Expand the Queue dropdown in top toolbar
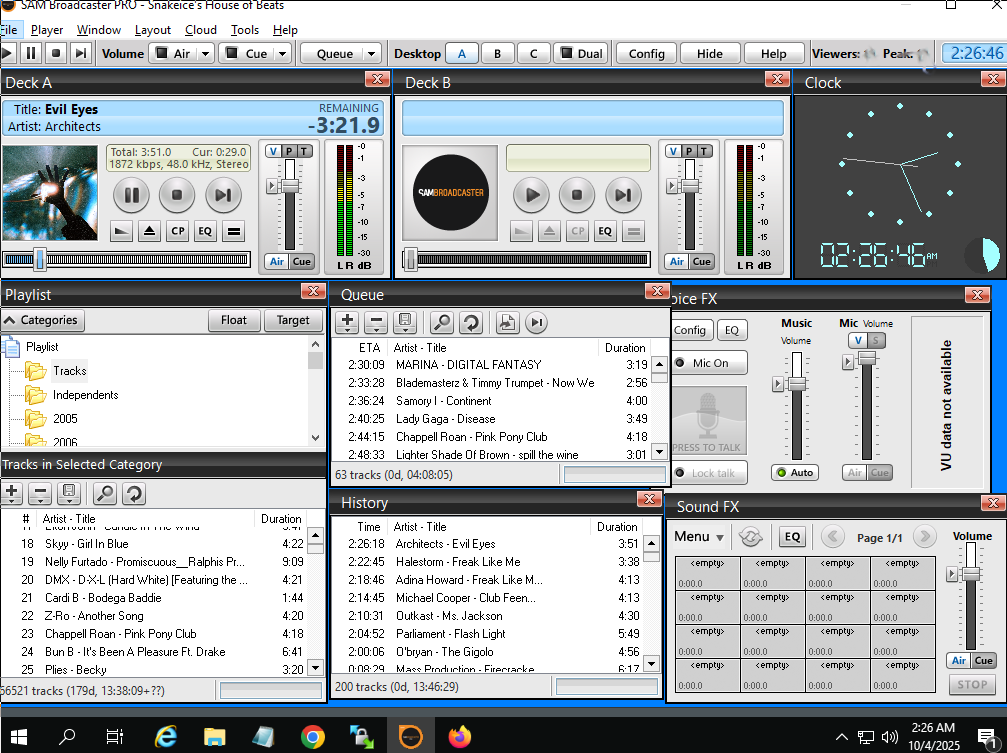Screen dimensions: 1007x753 [x=371, y=54]
